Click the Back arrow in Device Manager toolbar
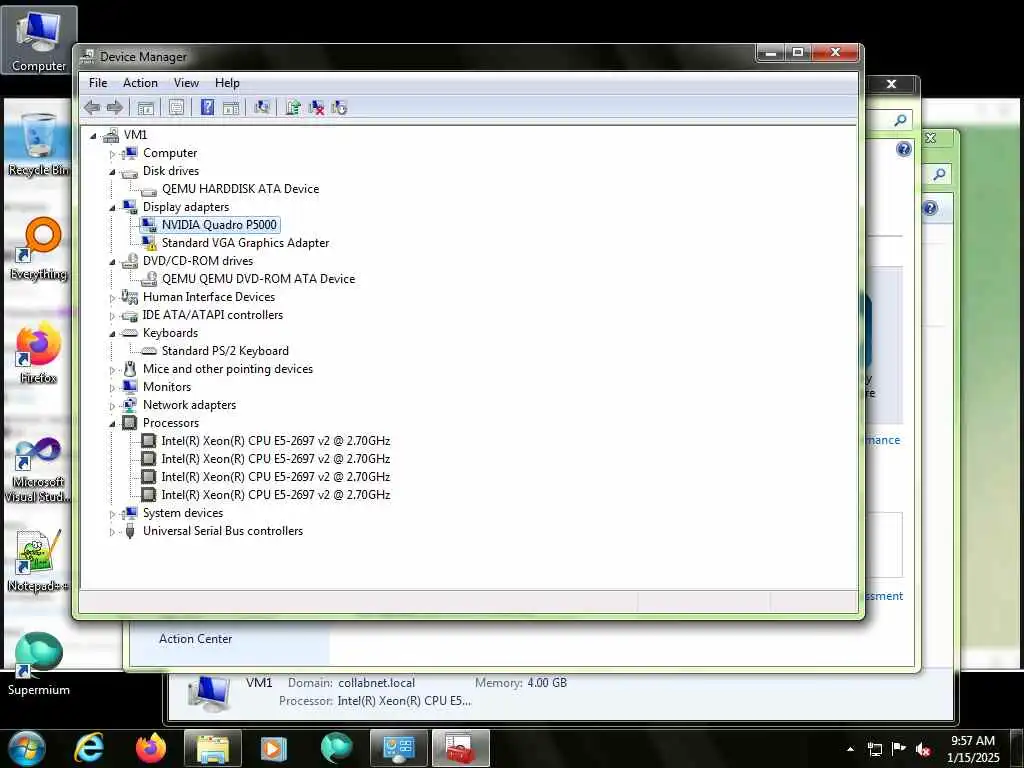Viewport: 1024px width, 768px height. [92, 108]
